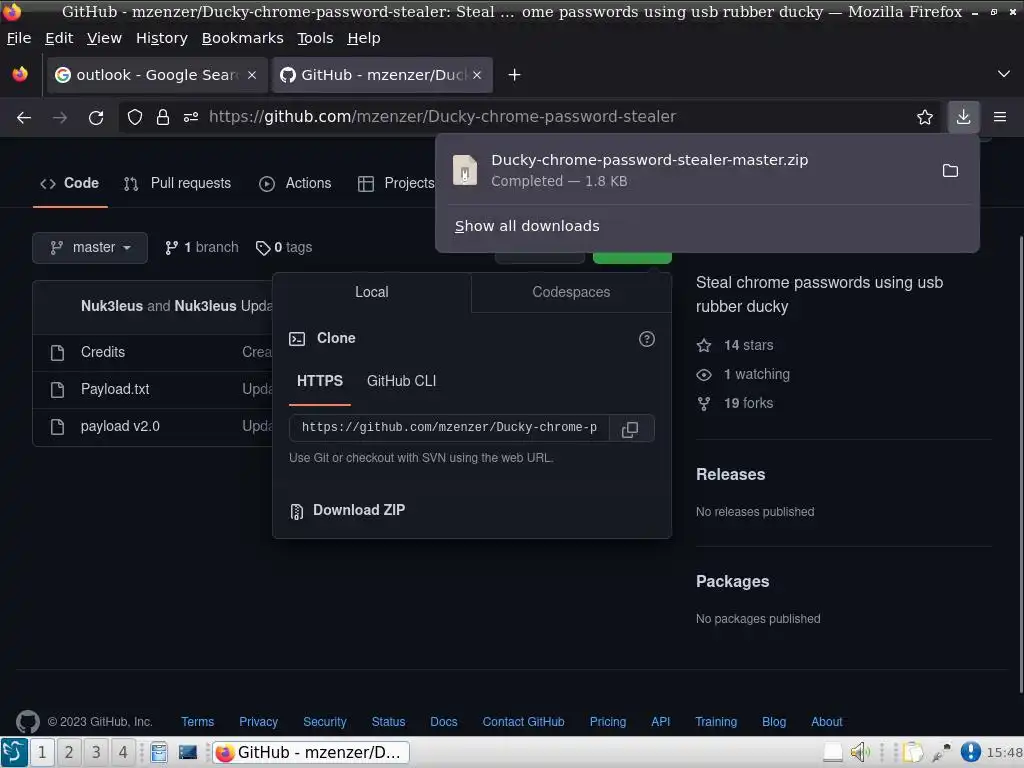Switch to outlook Google Search tab

(157, 75)
